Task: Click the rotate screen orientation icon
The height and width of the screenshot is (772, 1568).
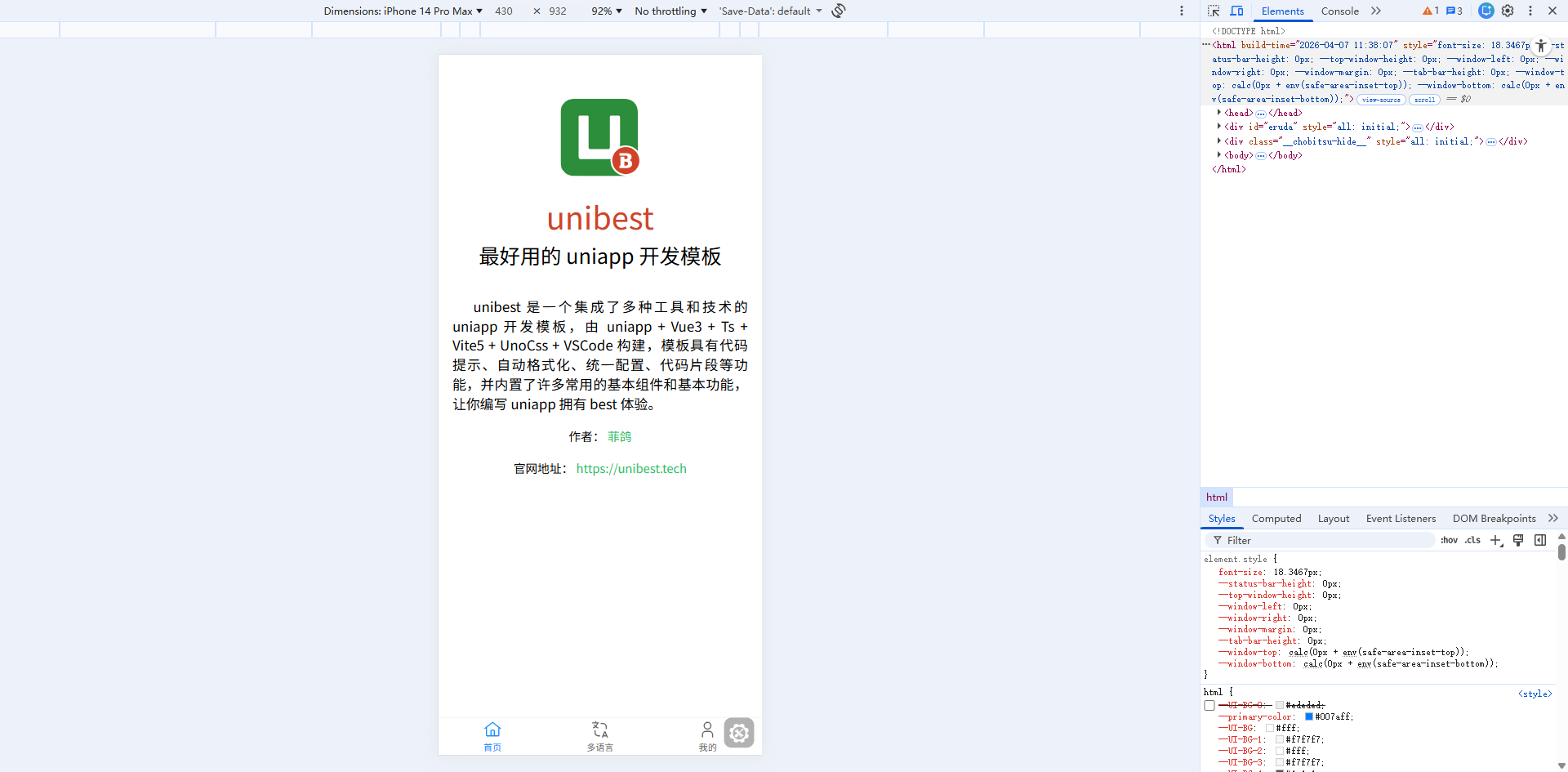Action: (x=839, y=11)
